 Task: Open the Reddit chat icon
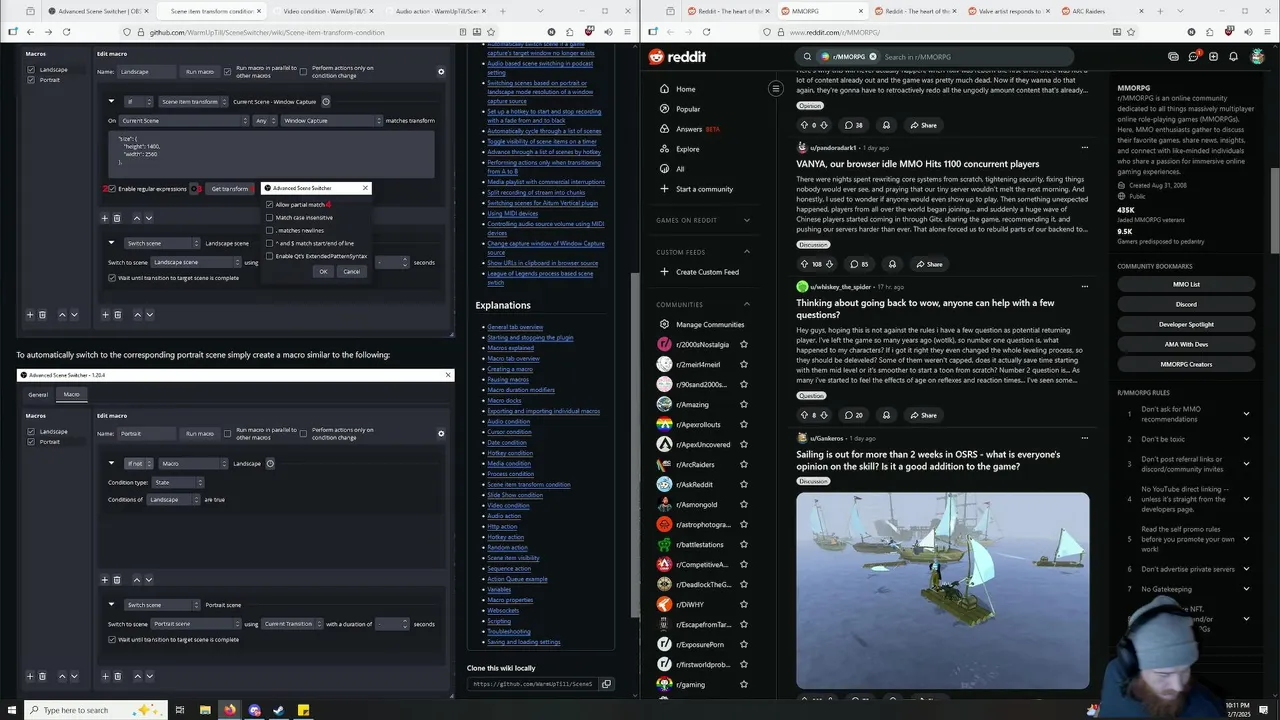(x=1193, y=57)
